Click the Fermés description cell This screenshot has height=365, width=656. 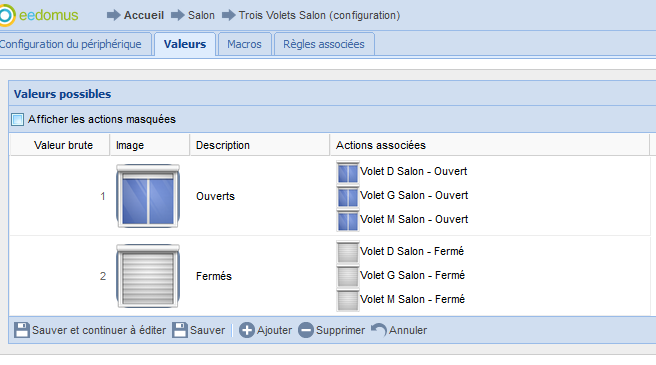(x=260, y=276)
